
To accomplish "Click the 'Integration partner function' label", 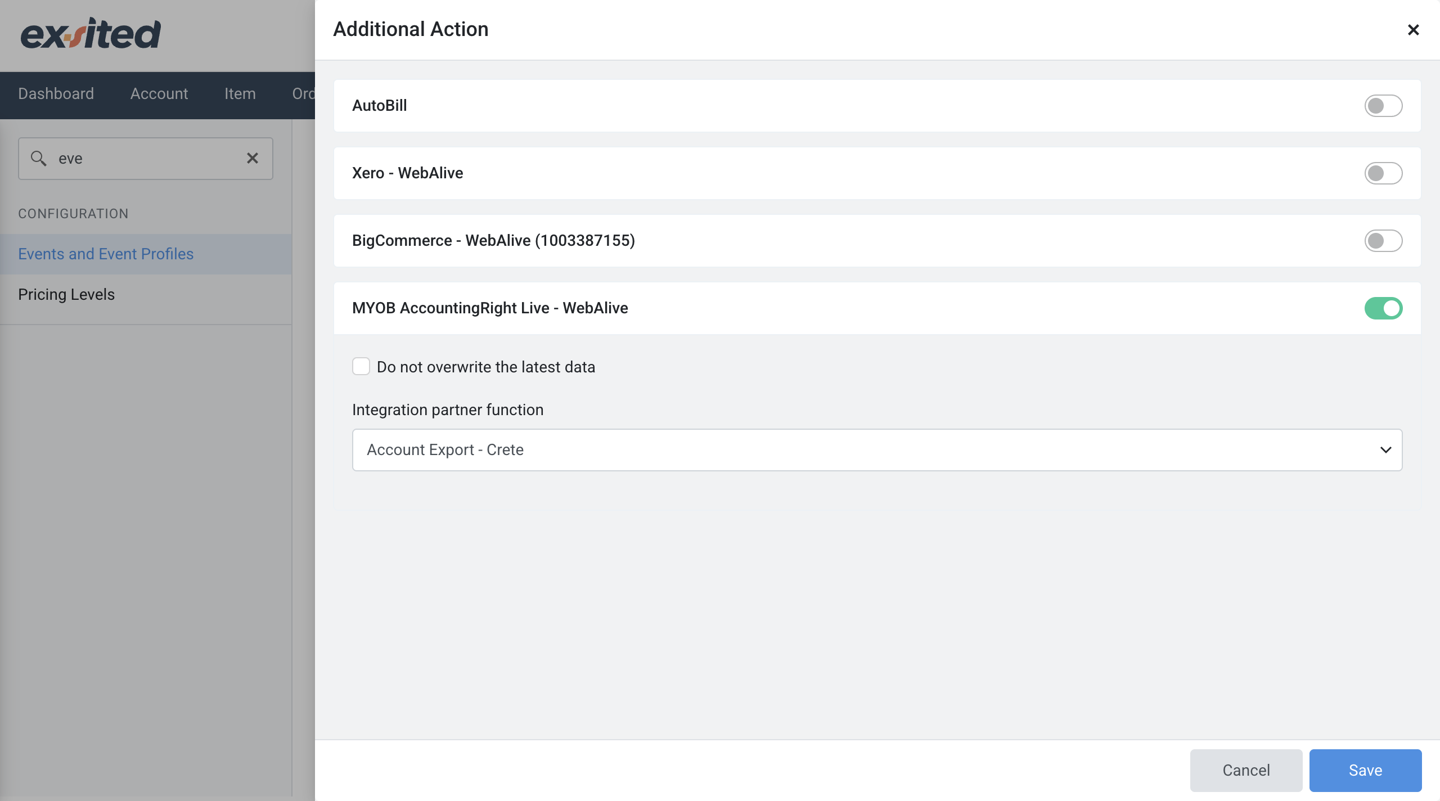I will (x=448, y=410).
